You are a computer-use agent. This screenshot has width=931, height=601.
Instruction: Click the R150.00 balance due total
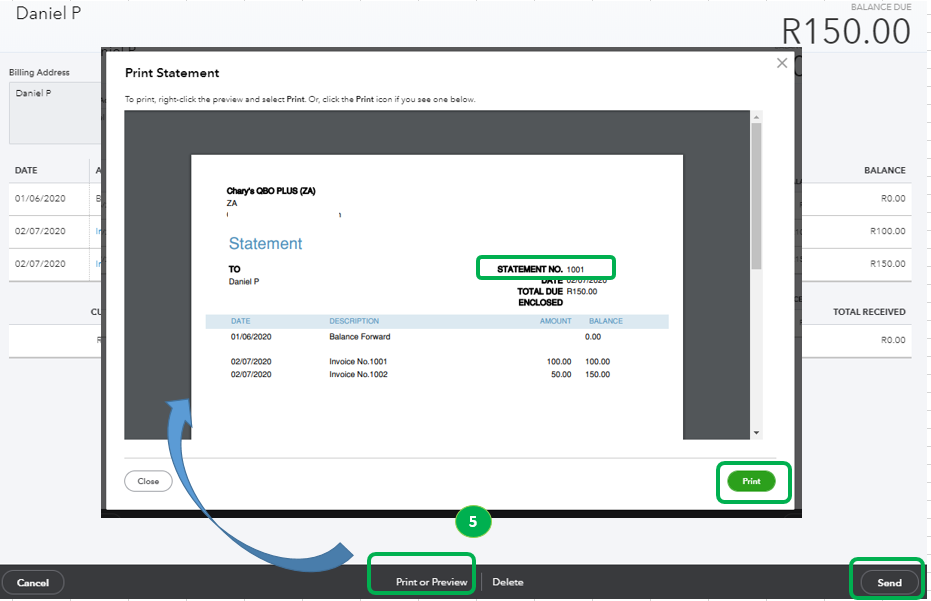click(846, 31)
